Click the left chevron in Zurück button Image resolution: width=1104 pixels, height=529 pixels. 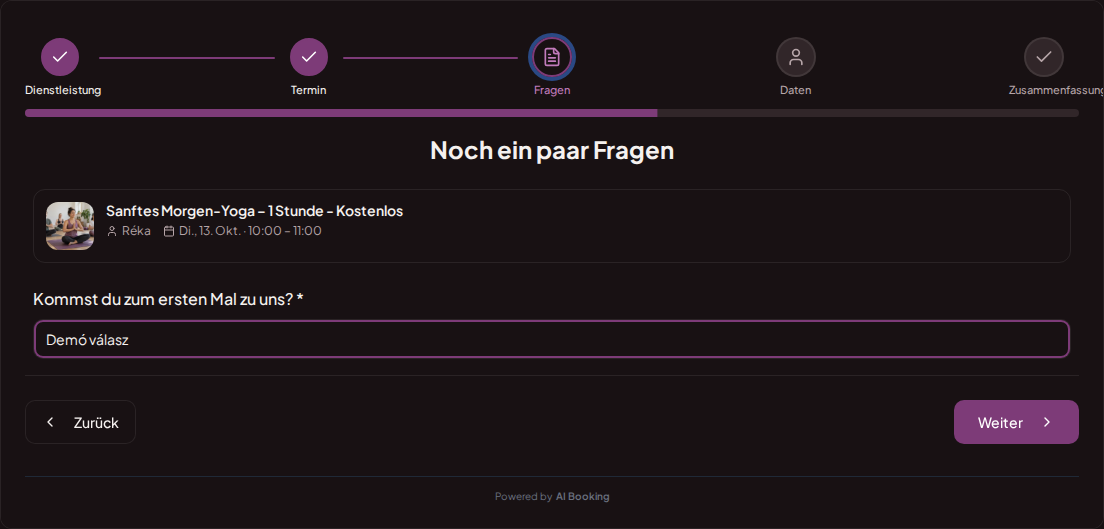pos(50,422)
